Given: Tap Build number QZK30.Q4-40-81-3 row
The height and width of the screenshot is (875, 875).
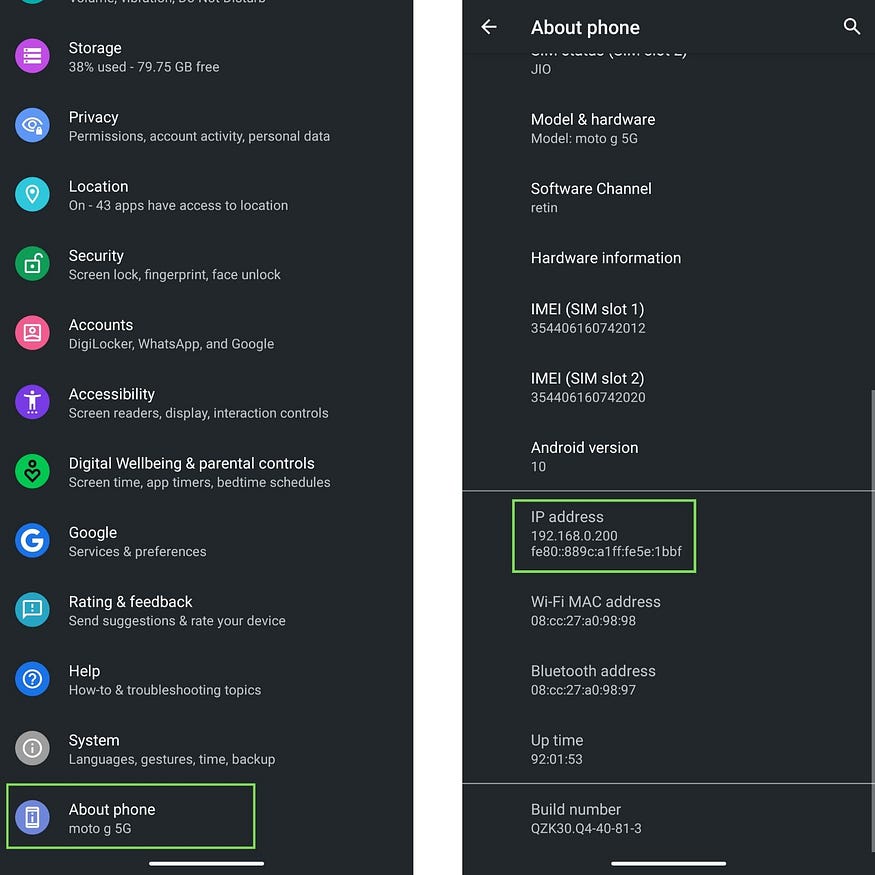Looking at the screenshot, I should coord(669,818).
